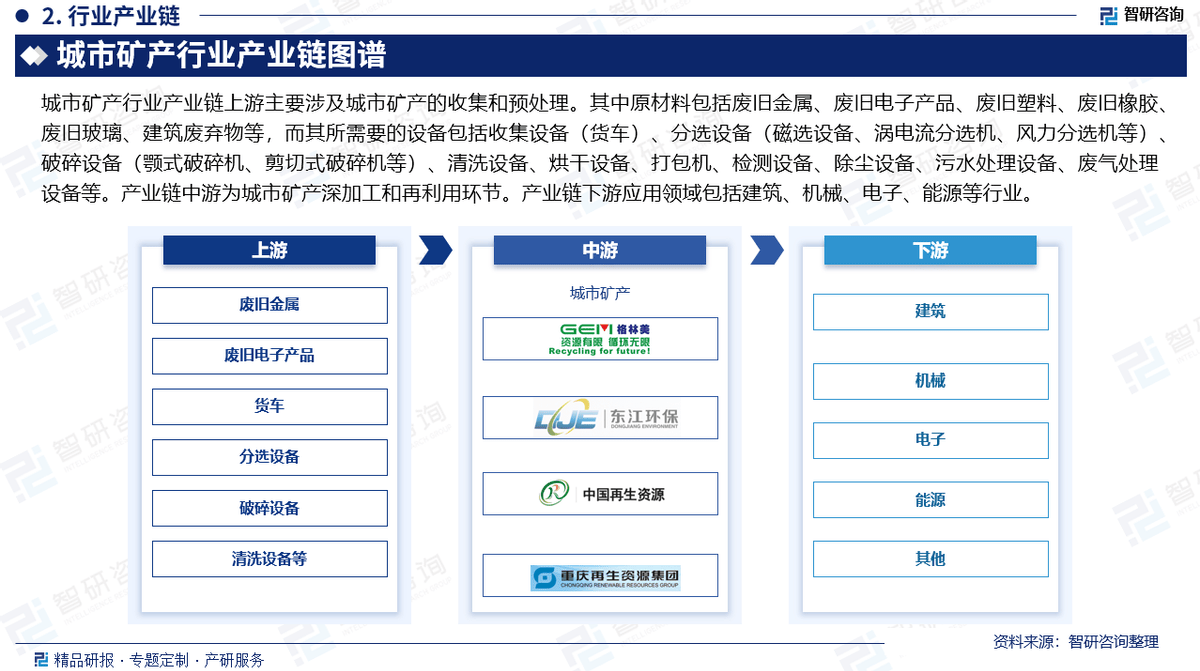Click the title 城市矿产行业产业链图谱

click(221, 56)
